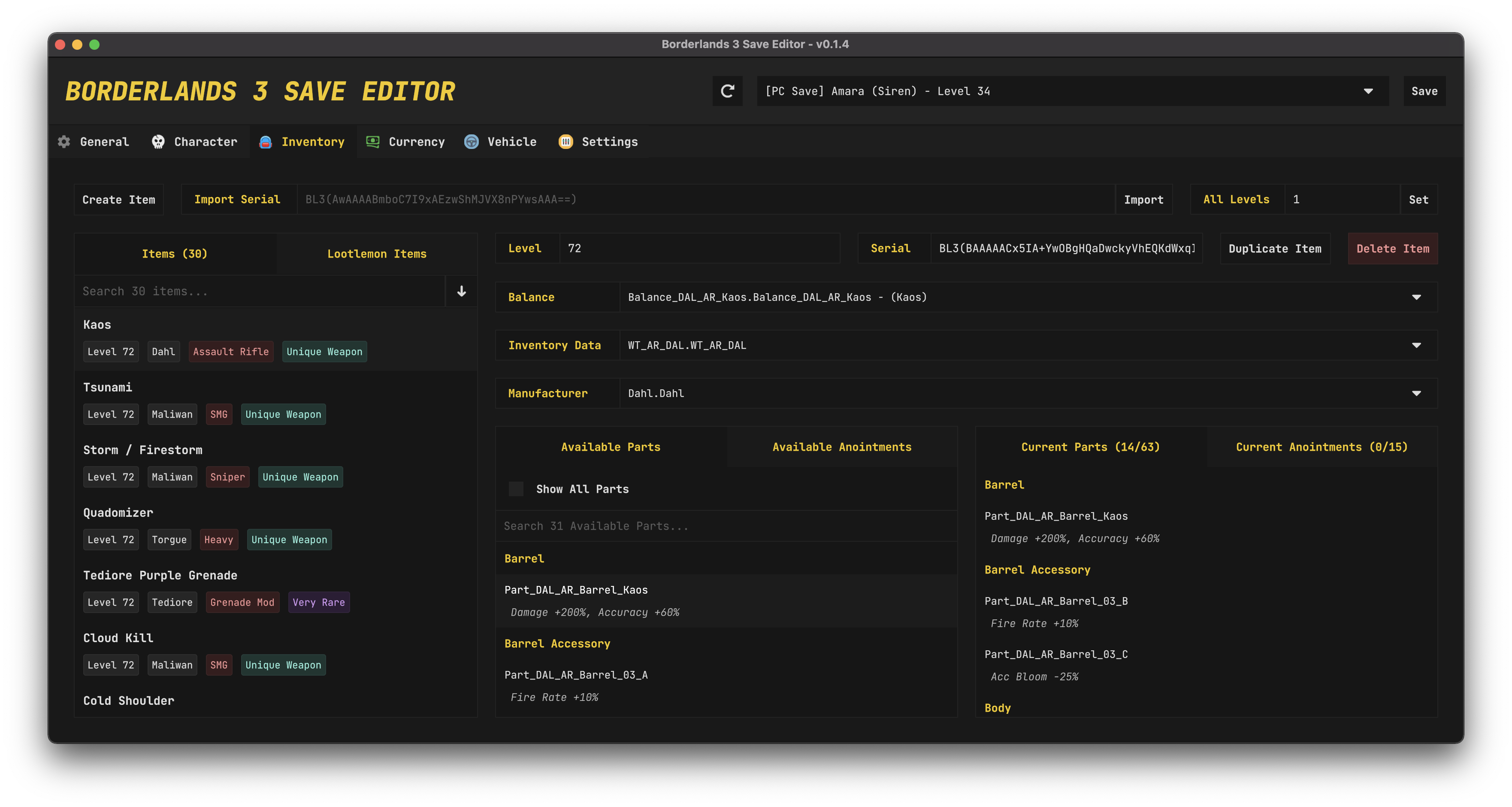Click the Vehicle steering wheel icon
This screenshot has height=807, width=1512.
click(472, 142)
